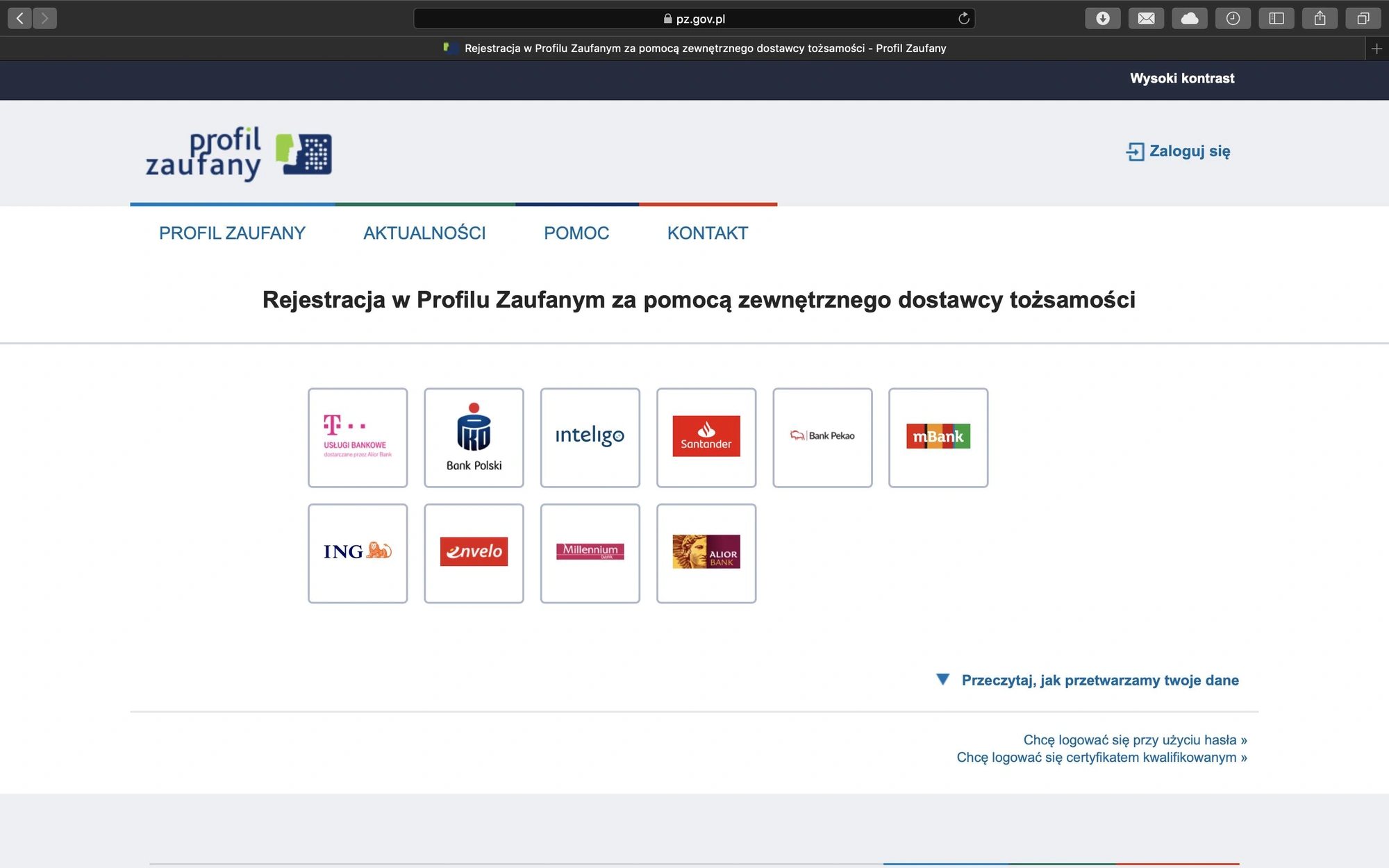Viewport: 1389px width, 868px height.
Task: Go to the POMOC section
Action: [576, 233]
